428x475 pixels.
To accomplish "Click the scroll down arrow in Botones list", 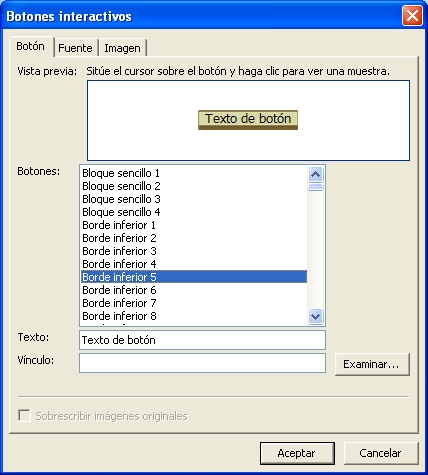I will point(315,316).
